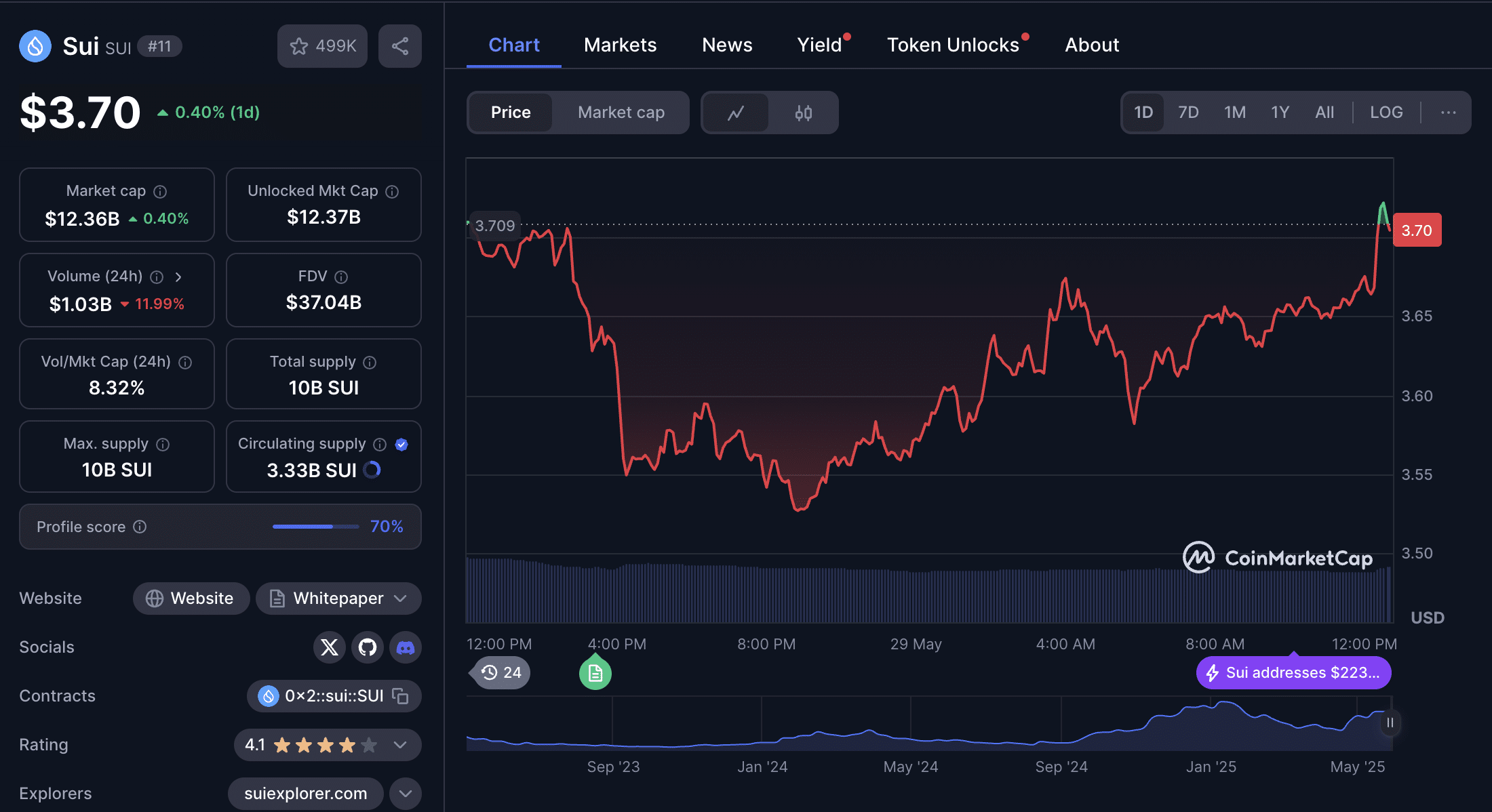Show the Circulating supply info icon
Image resolution: width=1492 pixels, height=812 pixels.
pos(380,445)
